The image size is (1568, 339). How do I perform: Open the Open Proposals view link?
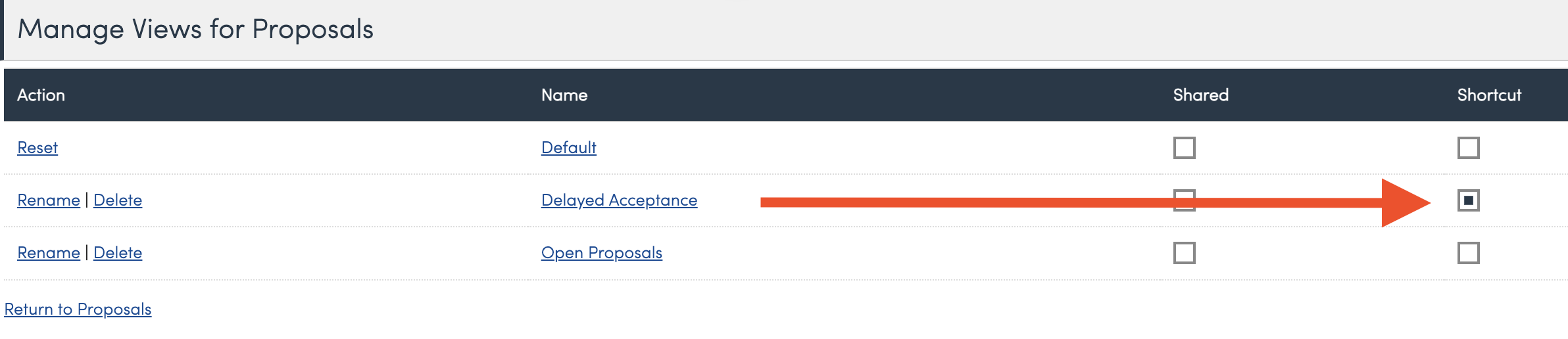coord(601,253)
